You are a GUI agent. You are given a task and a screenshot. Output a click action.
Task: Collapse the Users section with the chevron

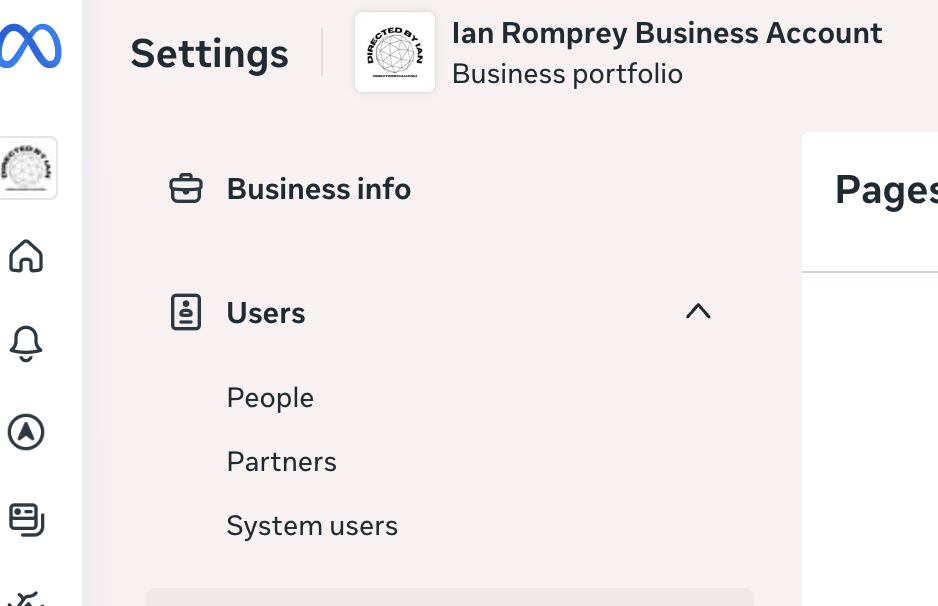698,312
